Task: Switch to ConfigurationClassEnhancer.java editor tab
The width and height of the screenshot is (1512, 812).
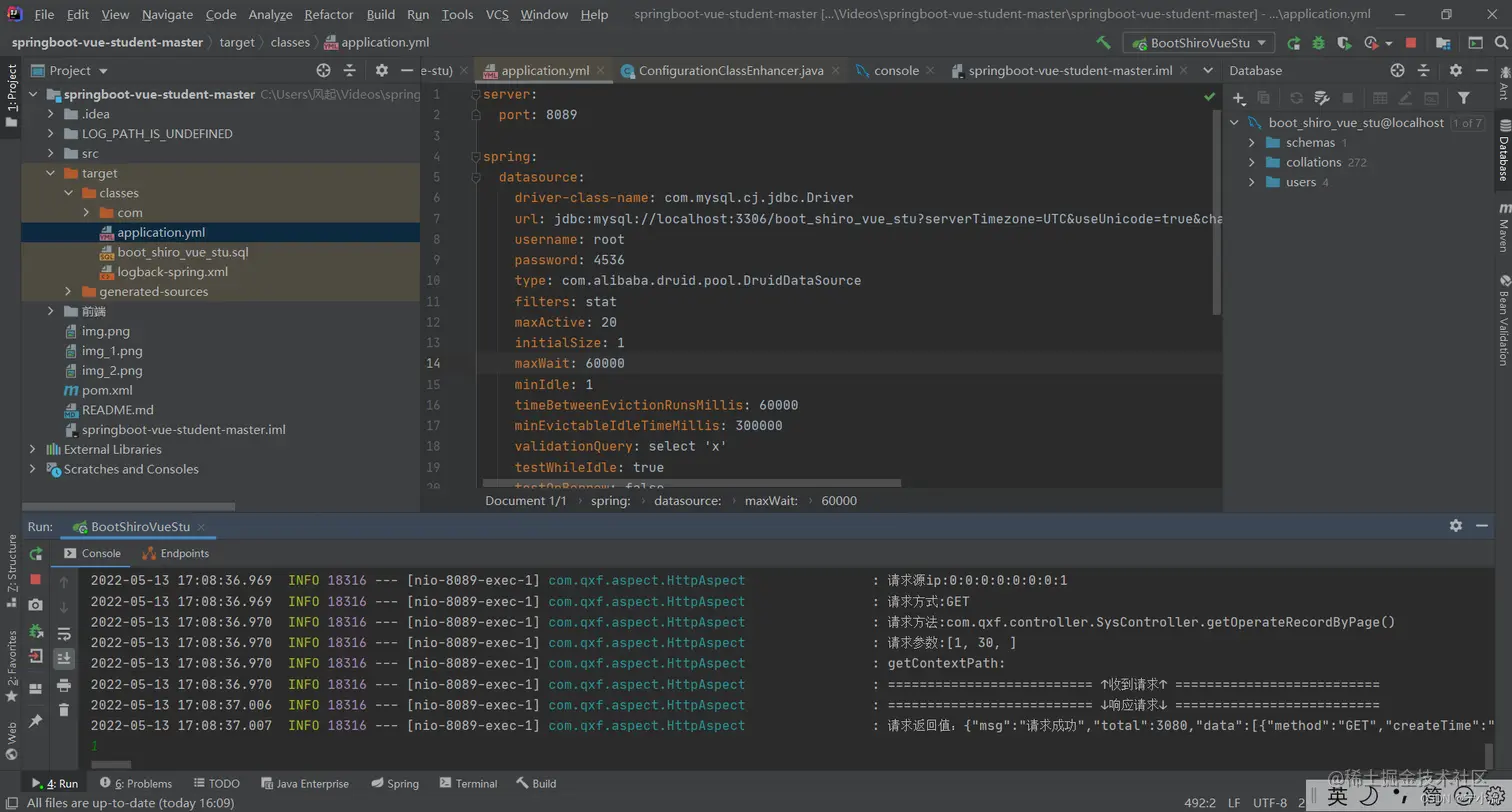Action: (730, 71)
